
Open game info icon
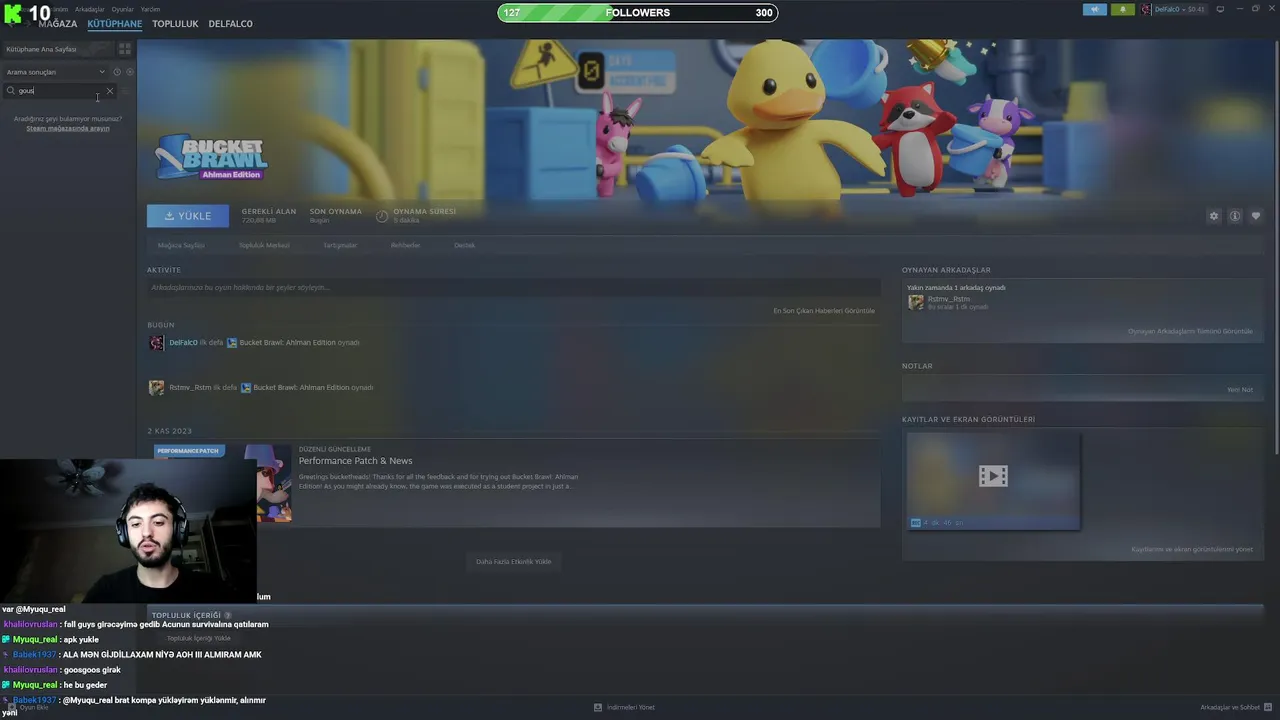pyautogui.click(x=1235, y=216)
